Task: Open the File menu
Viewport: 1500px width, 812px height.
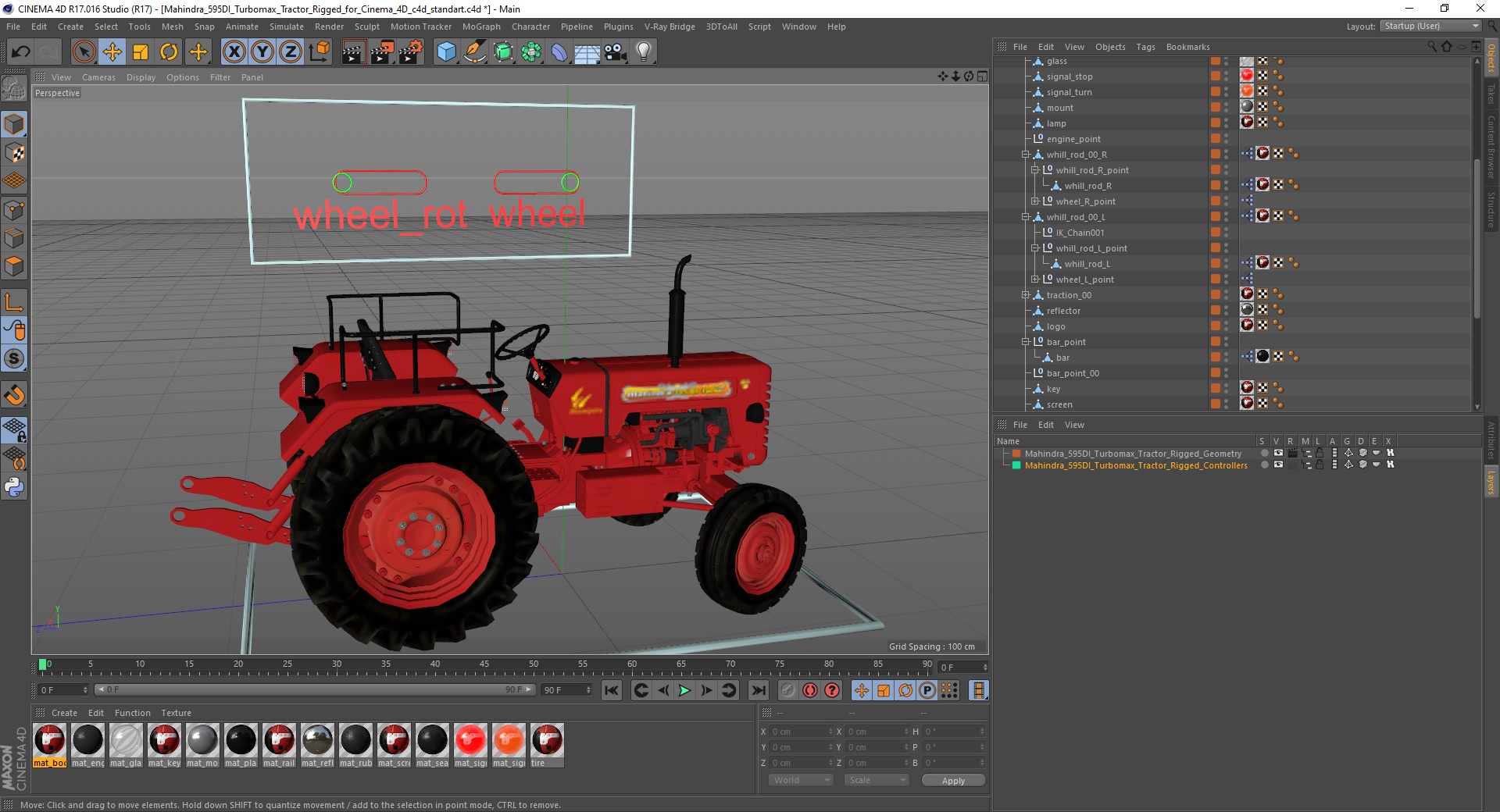Action: coord(13,27)
